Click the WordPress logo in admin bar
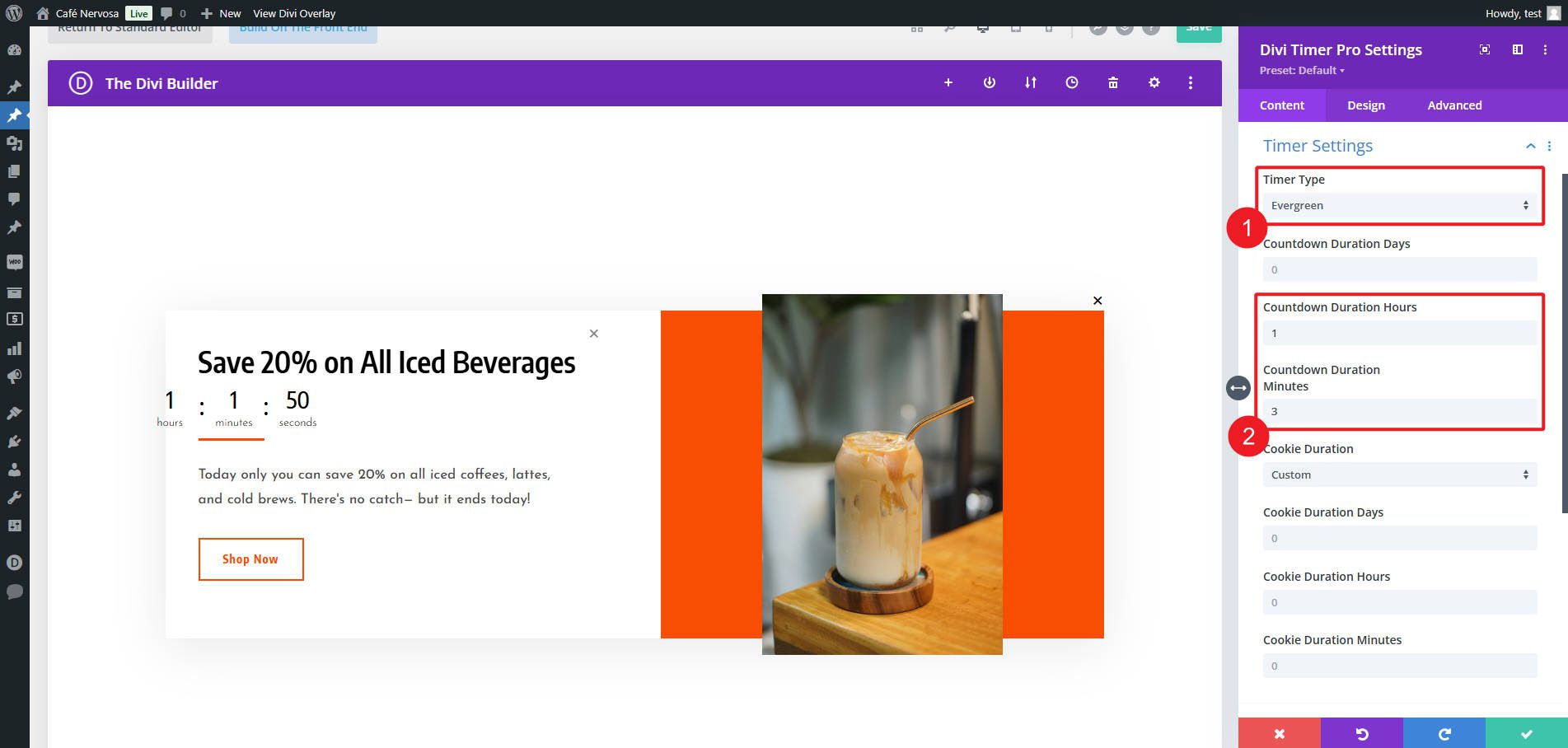The height and width of the screenshot is (748, 1568). click(x=14, y=13)
